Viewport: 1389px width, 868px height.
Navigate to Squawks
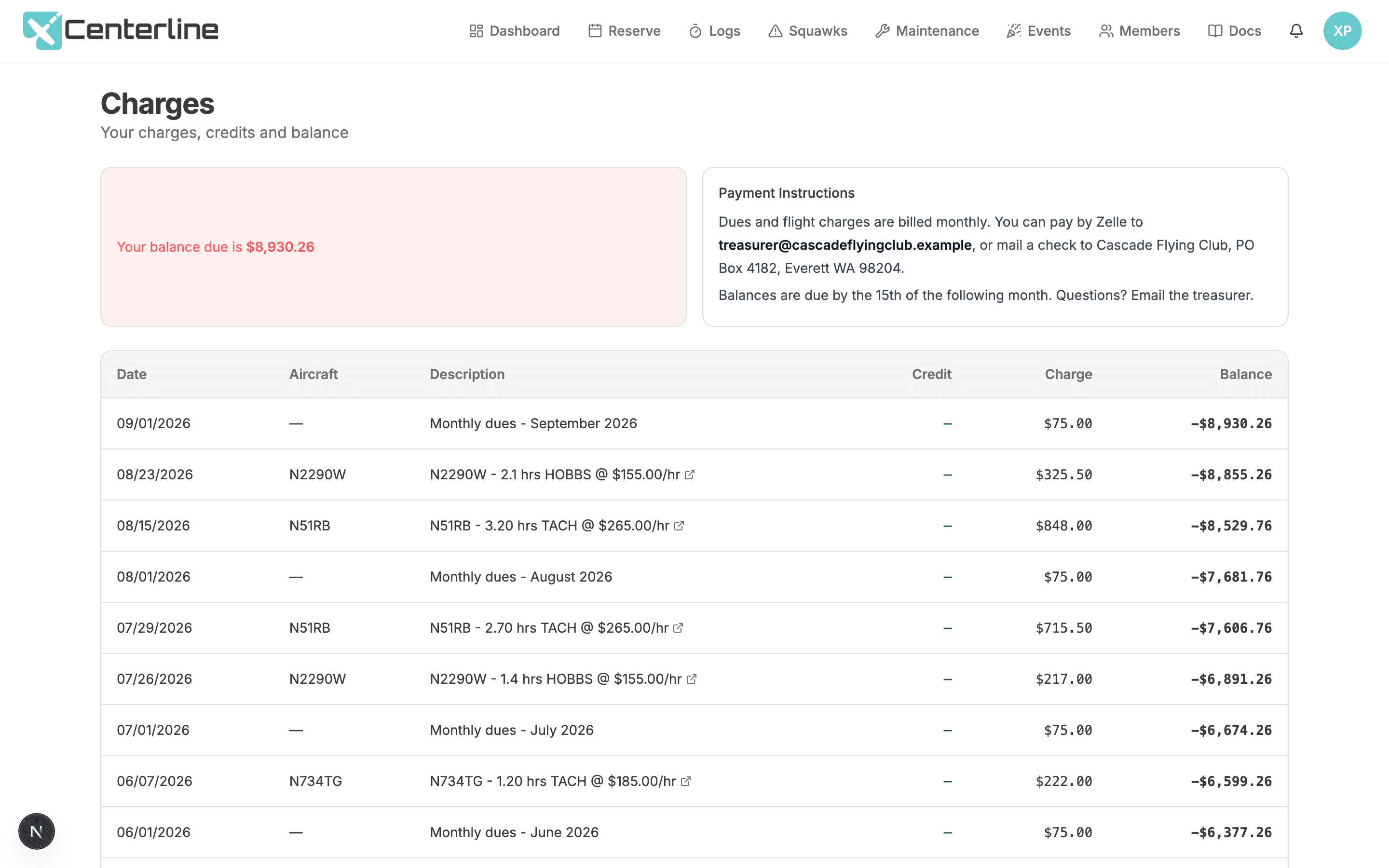808,31
